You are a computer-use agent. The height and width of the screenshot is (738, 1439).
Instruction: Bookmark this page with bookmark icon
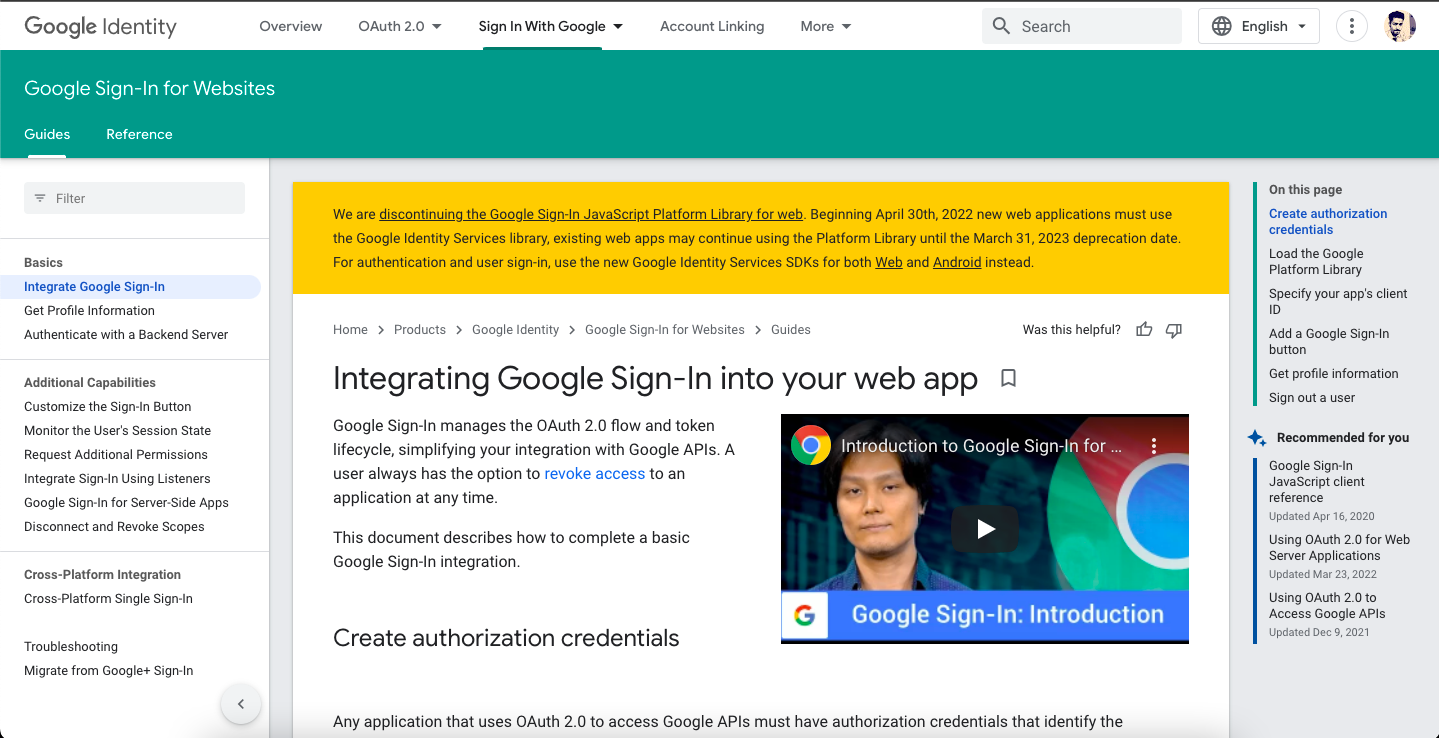click(x=1008, y=378)
